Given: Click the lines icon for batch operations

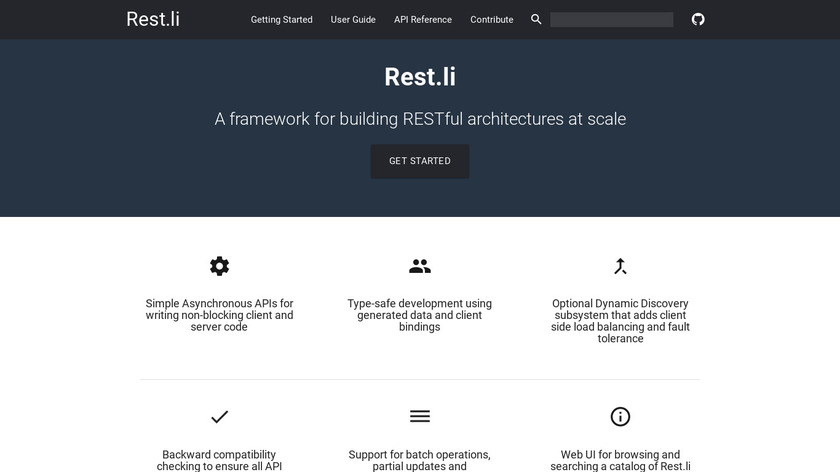Looking at the screenshot, I should (x=420, y=416).
